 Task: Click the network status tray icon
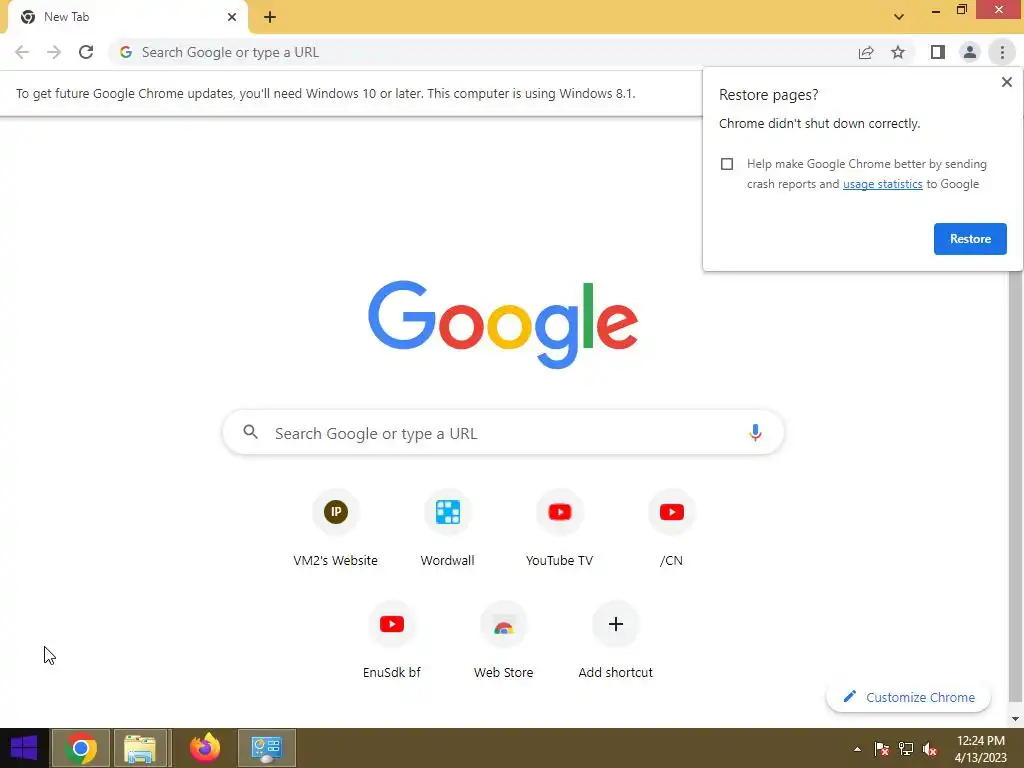[906, 749]
